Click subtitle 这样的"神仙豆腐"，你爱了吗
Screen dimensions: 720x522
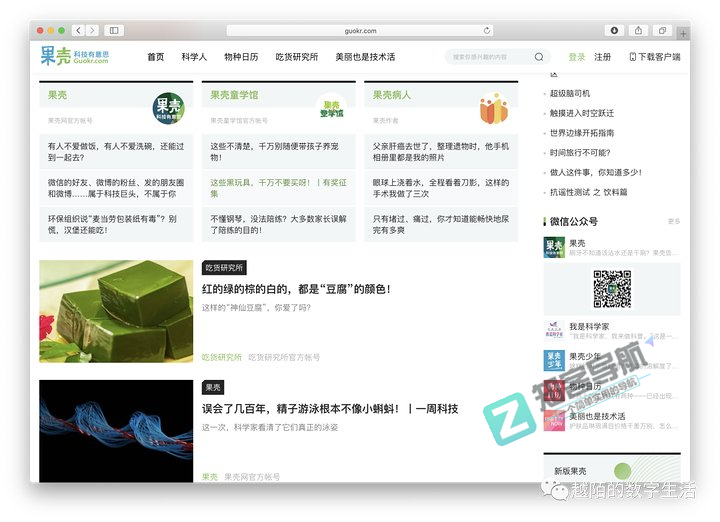pos(256,308)
